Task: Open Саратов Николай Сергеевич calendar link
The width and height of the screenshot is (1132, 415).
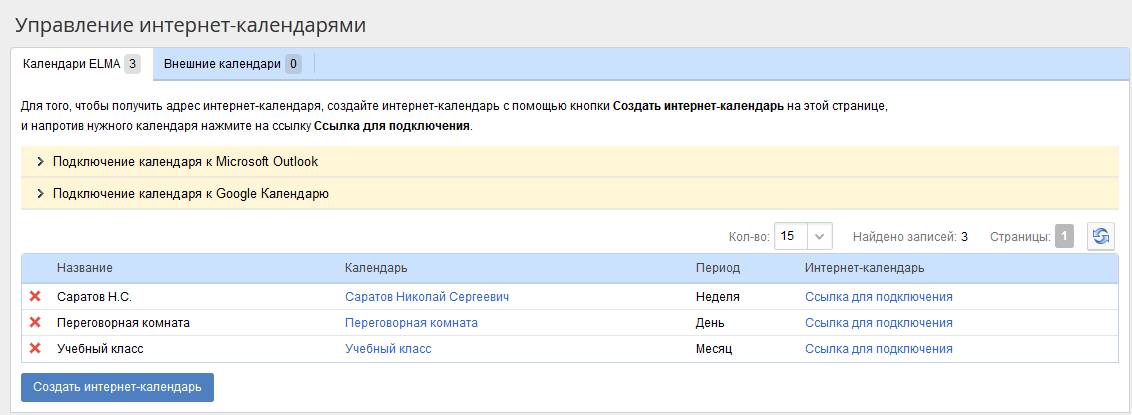Action: click(427, 297)
